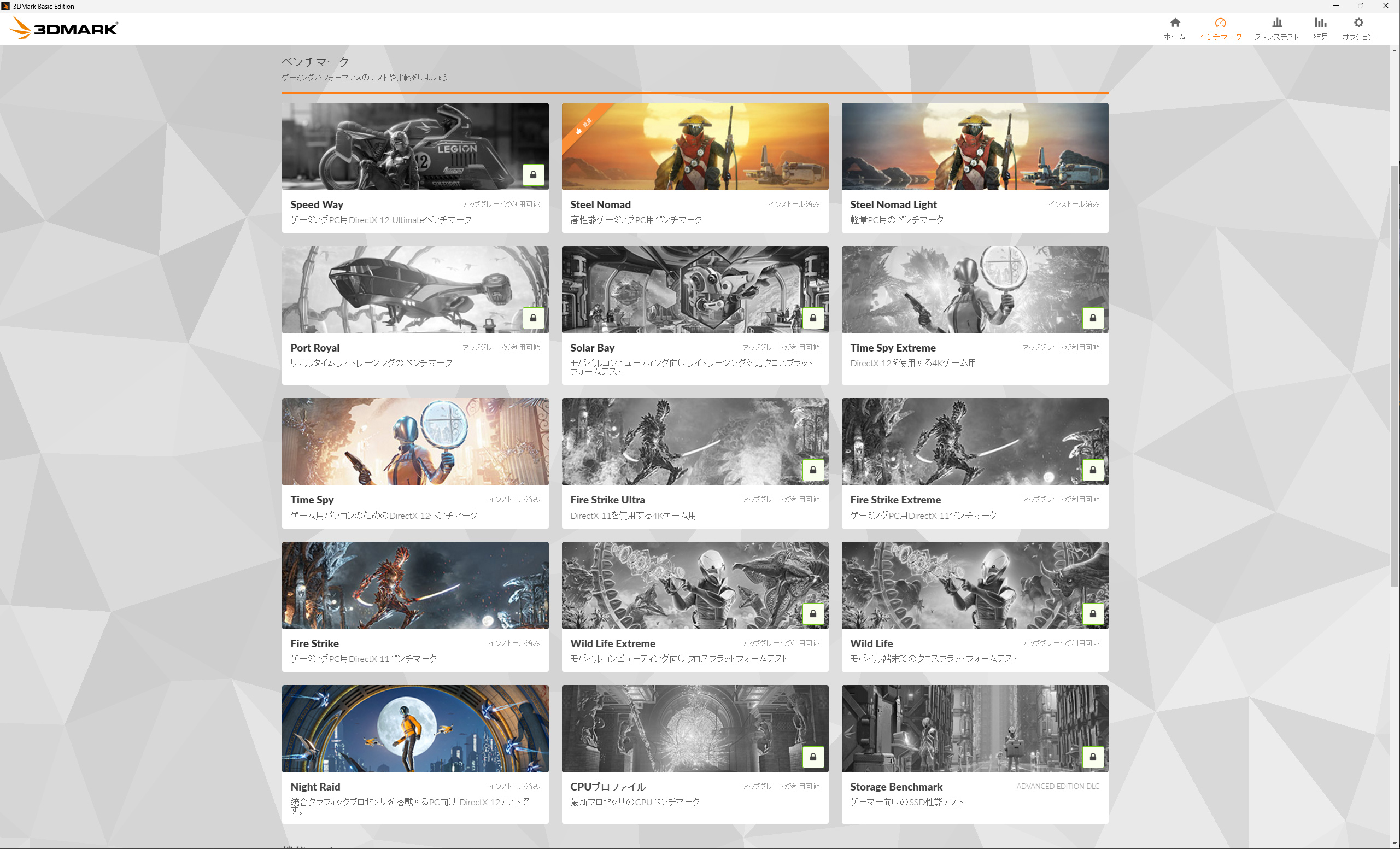Open the Fire Strike benchmark title
This screenshot has height=849, width=1400.
[x=314, y=643]
